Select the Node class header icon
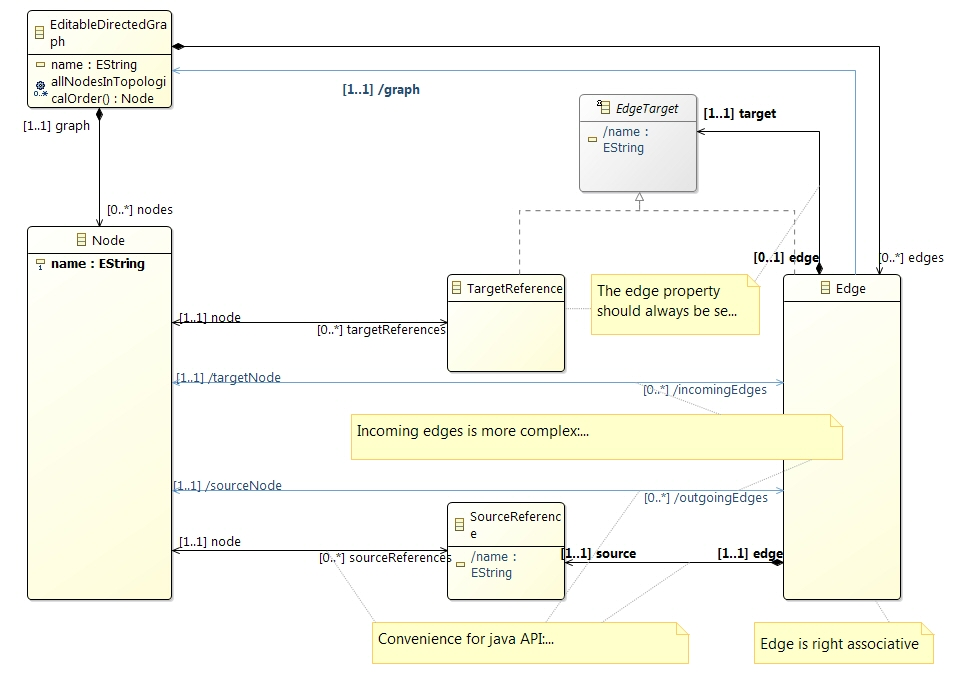Viewport: 967px width, 674px height. pyautogui.click(x=82, y=240)
